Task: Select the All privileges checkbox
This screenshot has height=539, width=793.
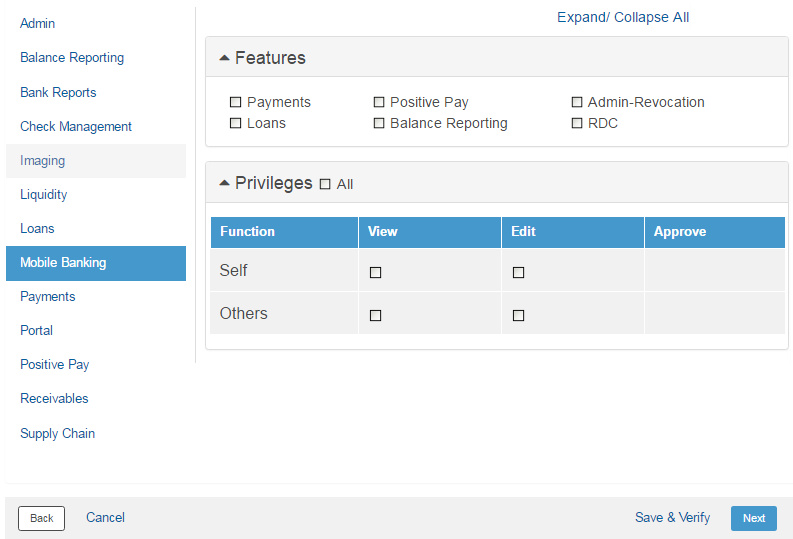Action: coord(325,184)
